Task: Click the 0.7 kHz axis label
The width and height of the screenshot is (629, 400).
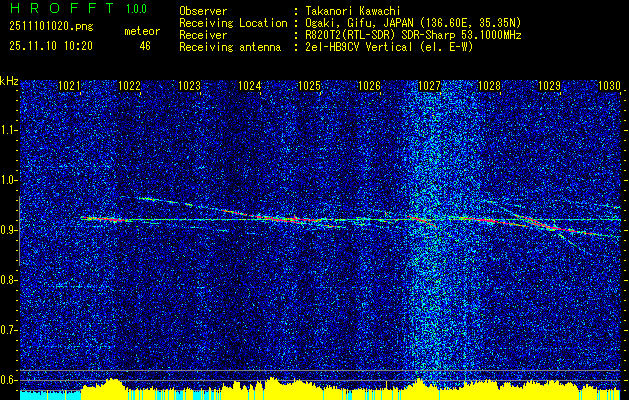Action: click(x=7, y=330)
